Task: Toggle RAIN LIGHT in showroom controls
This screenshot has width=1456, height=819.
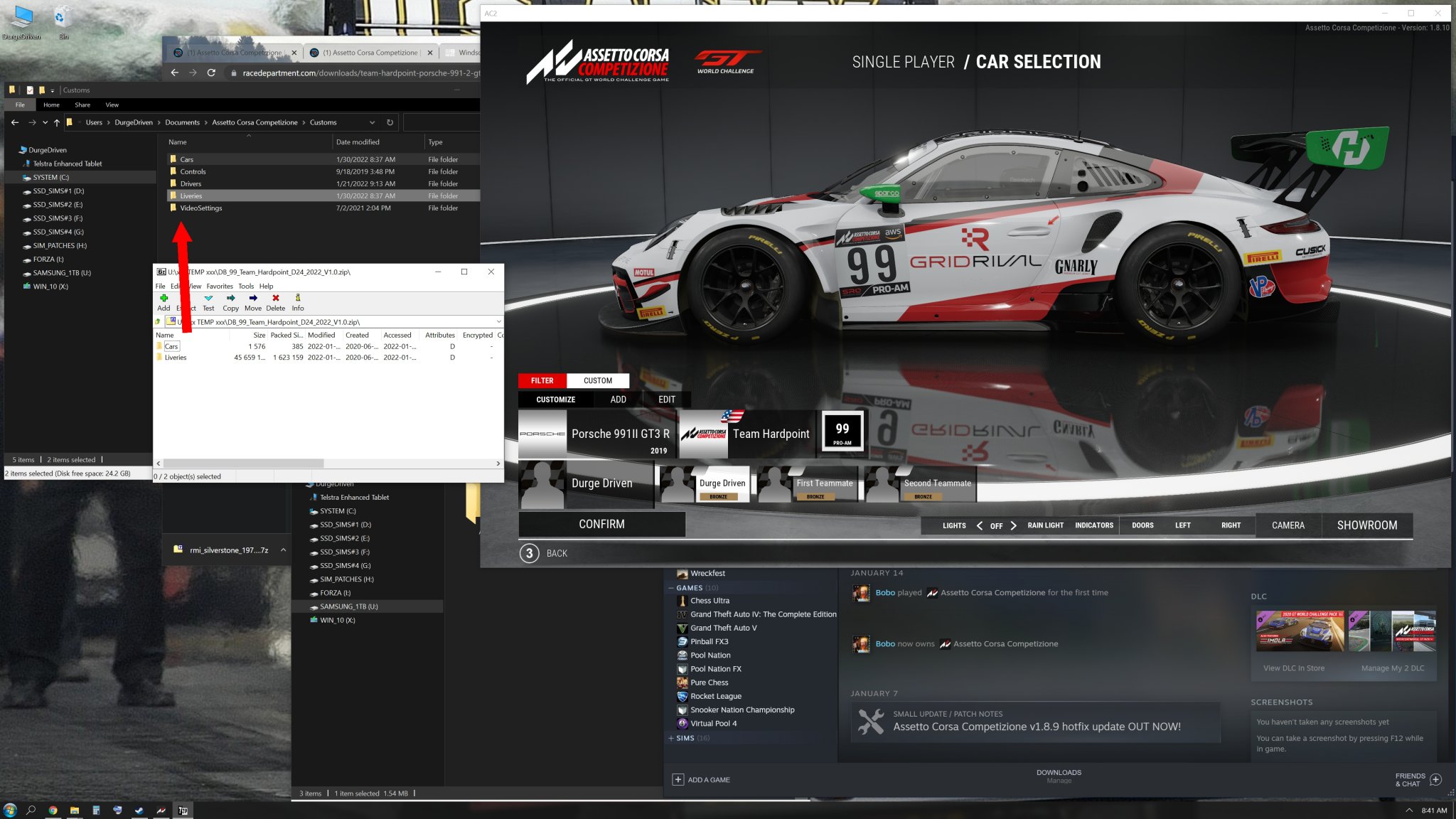Action: (1045, 525)
